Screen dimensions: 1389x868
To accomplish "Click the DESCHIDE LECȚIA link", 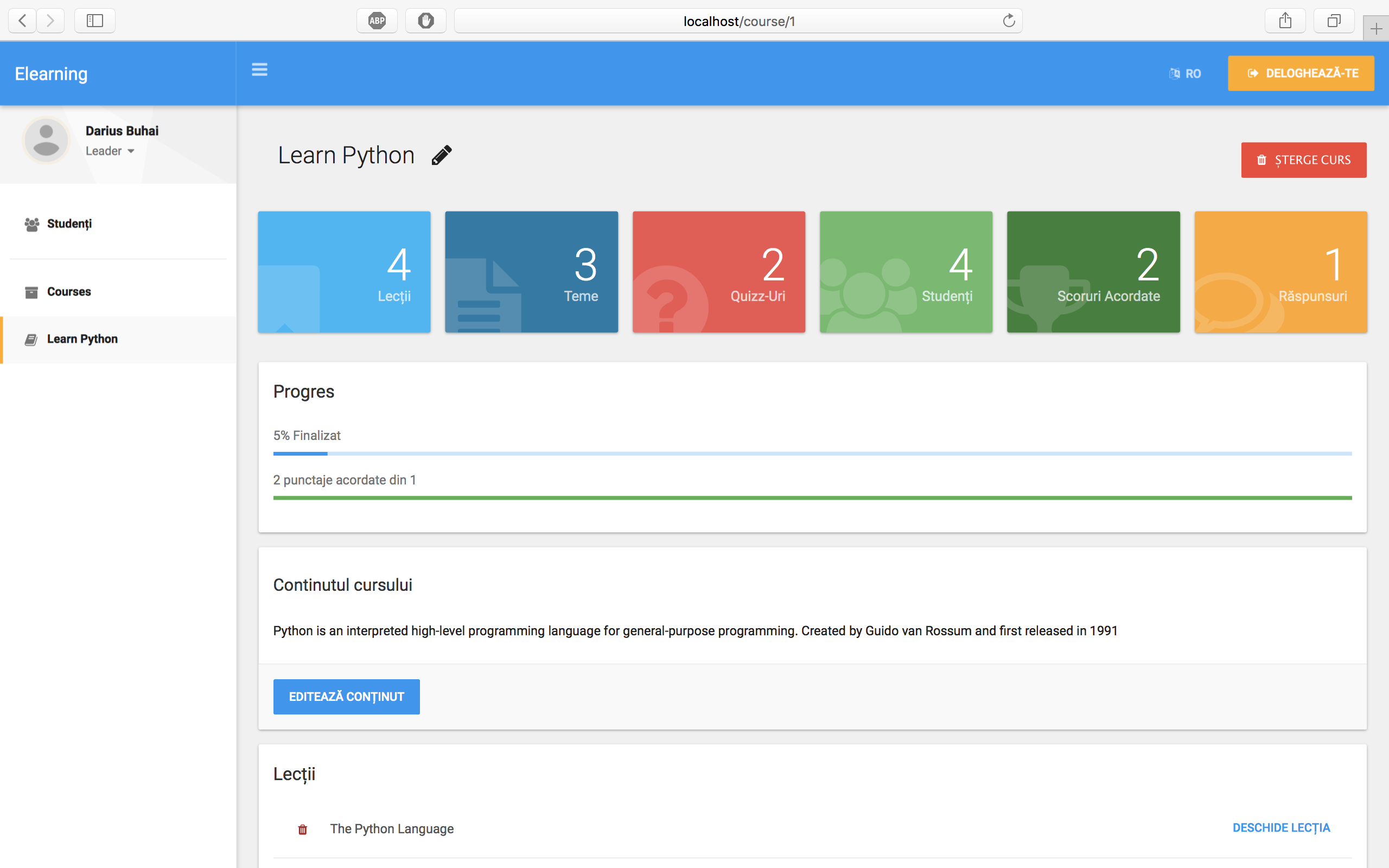I will tap(1281, 828).
